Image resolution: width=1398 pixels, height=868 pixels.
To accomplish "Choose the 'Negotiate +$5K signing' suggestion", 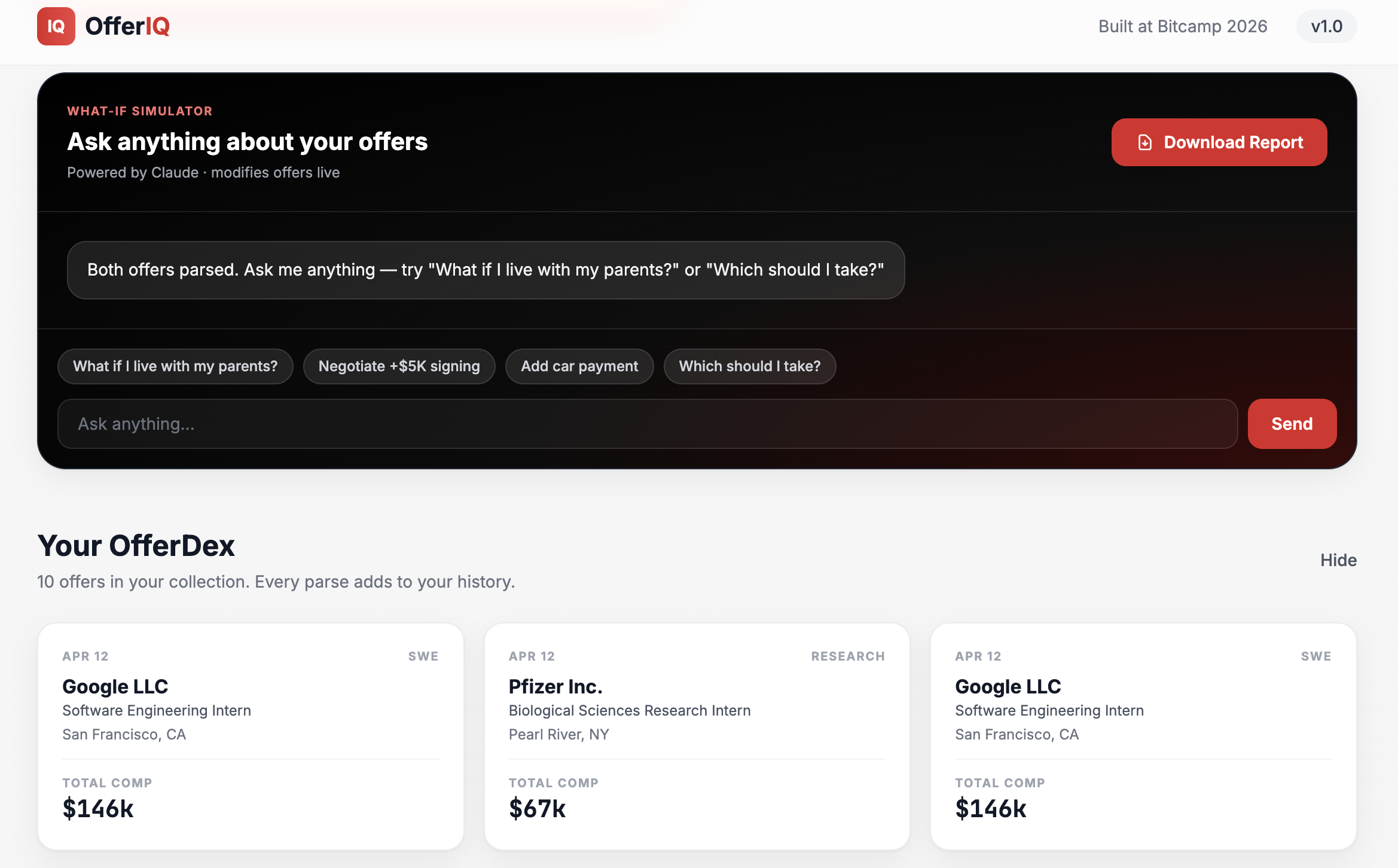I will tap(399, 366).
